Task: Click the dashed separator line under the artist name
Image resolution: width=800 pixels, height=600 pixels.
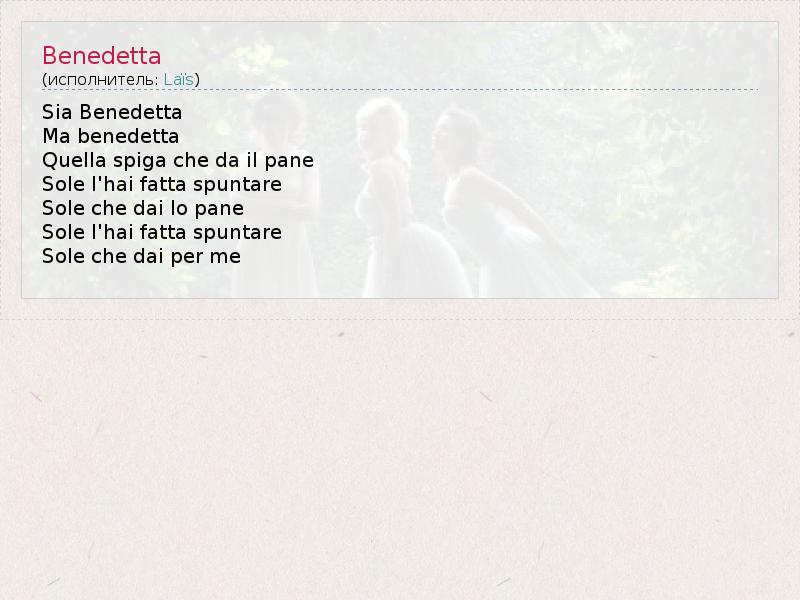Action: point(400,89)
